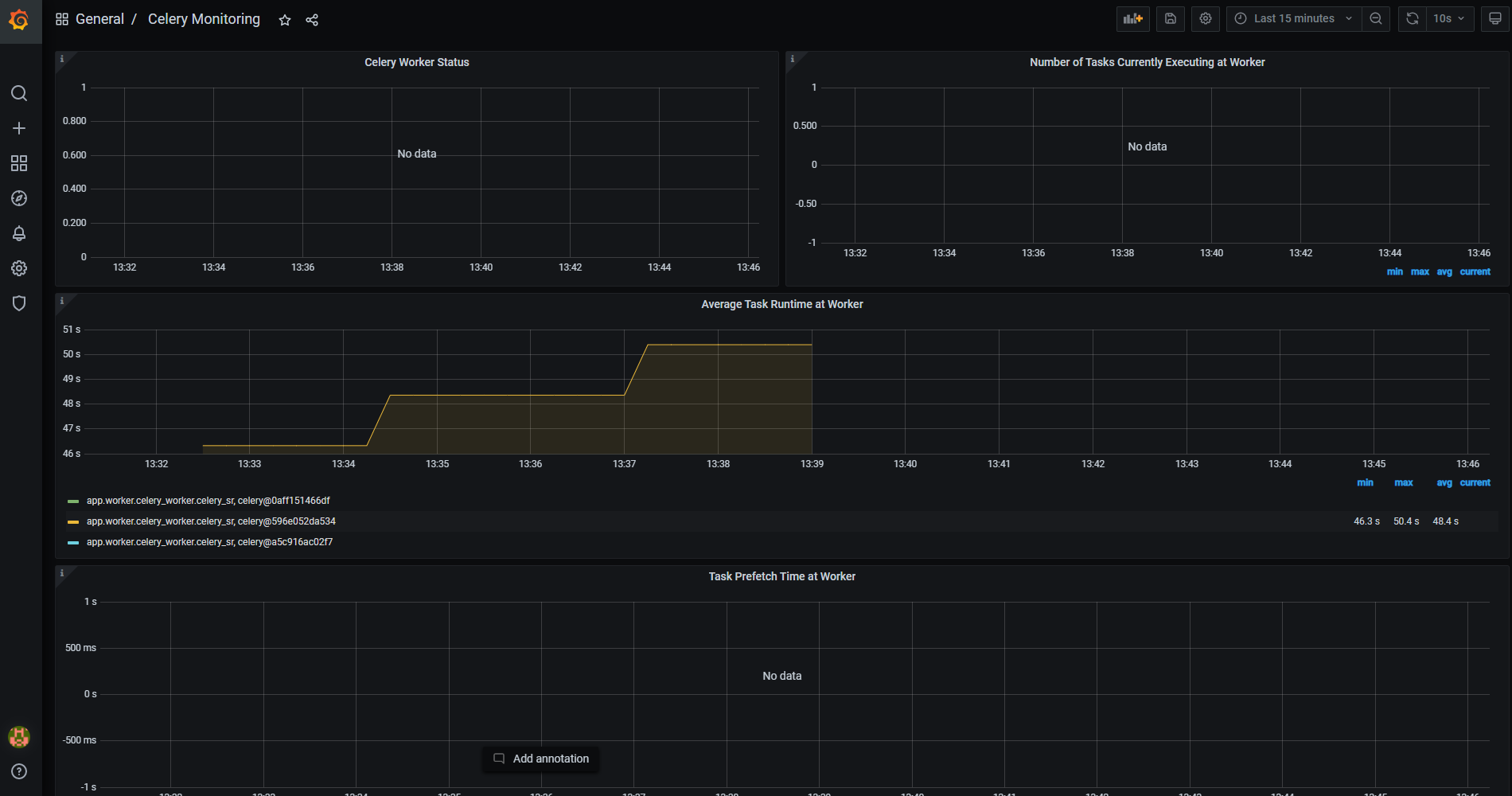Open the Last 15 minutes time picker

point(1292,18)
